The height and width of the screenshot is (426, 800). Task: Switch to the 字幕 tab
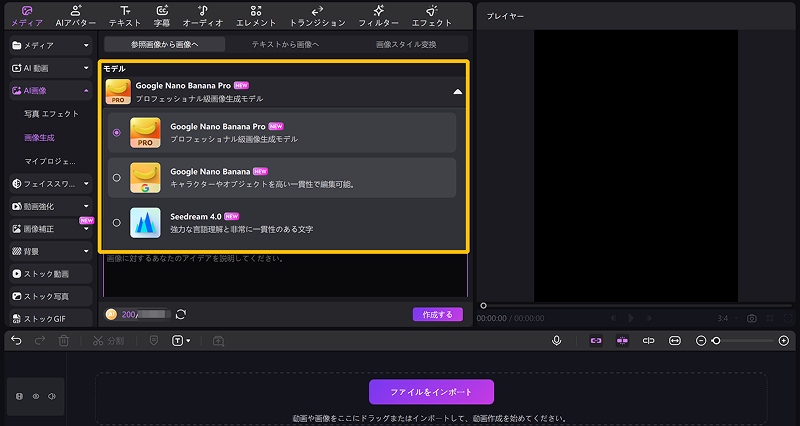[x=162, y=16]
